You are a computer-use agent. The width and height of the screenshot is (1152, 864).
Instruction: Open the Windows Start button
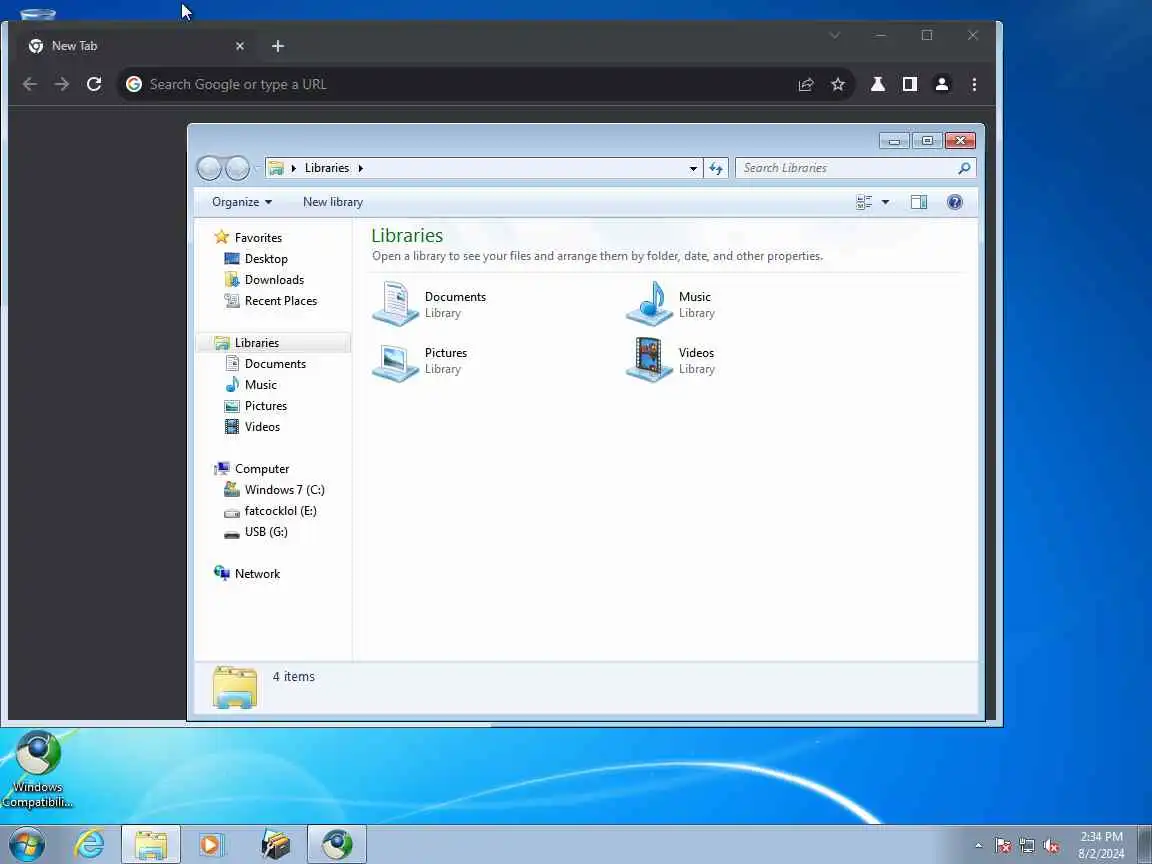coord(27,844)
